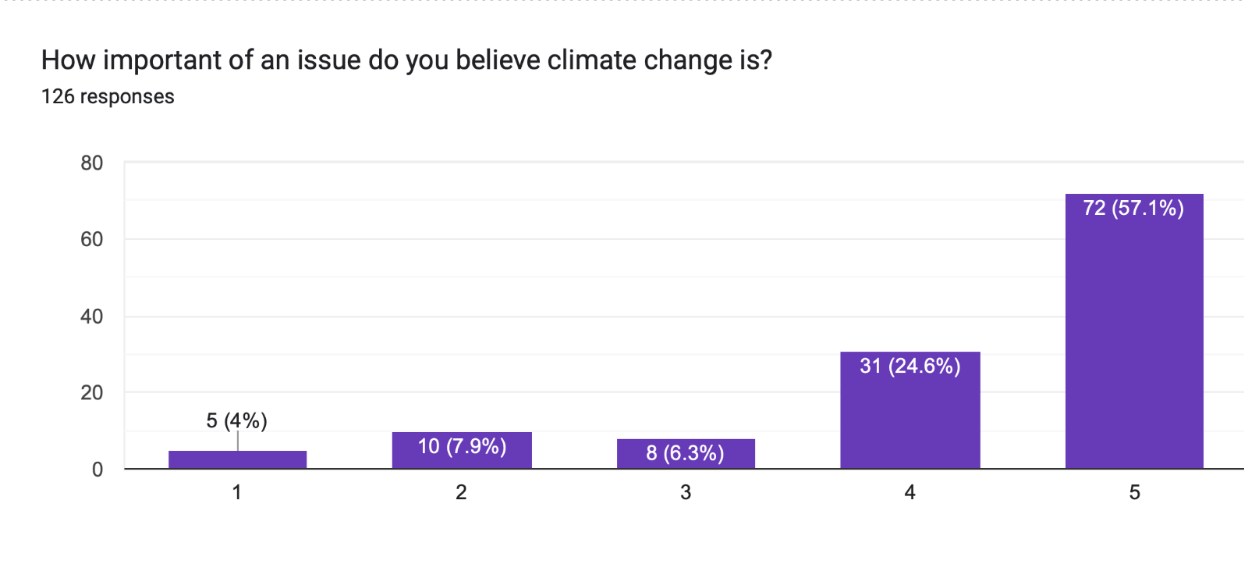Image resolution: width=1244 pixels, height=588 pixels.
Task: Click y-axis value 40
Action: click(92, 316)
